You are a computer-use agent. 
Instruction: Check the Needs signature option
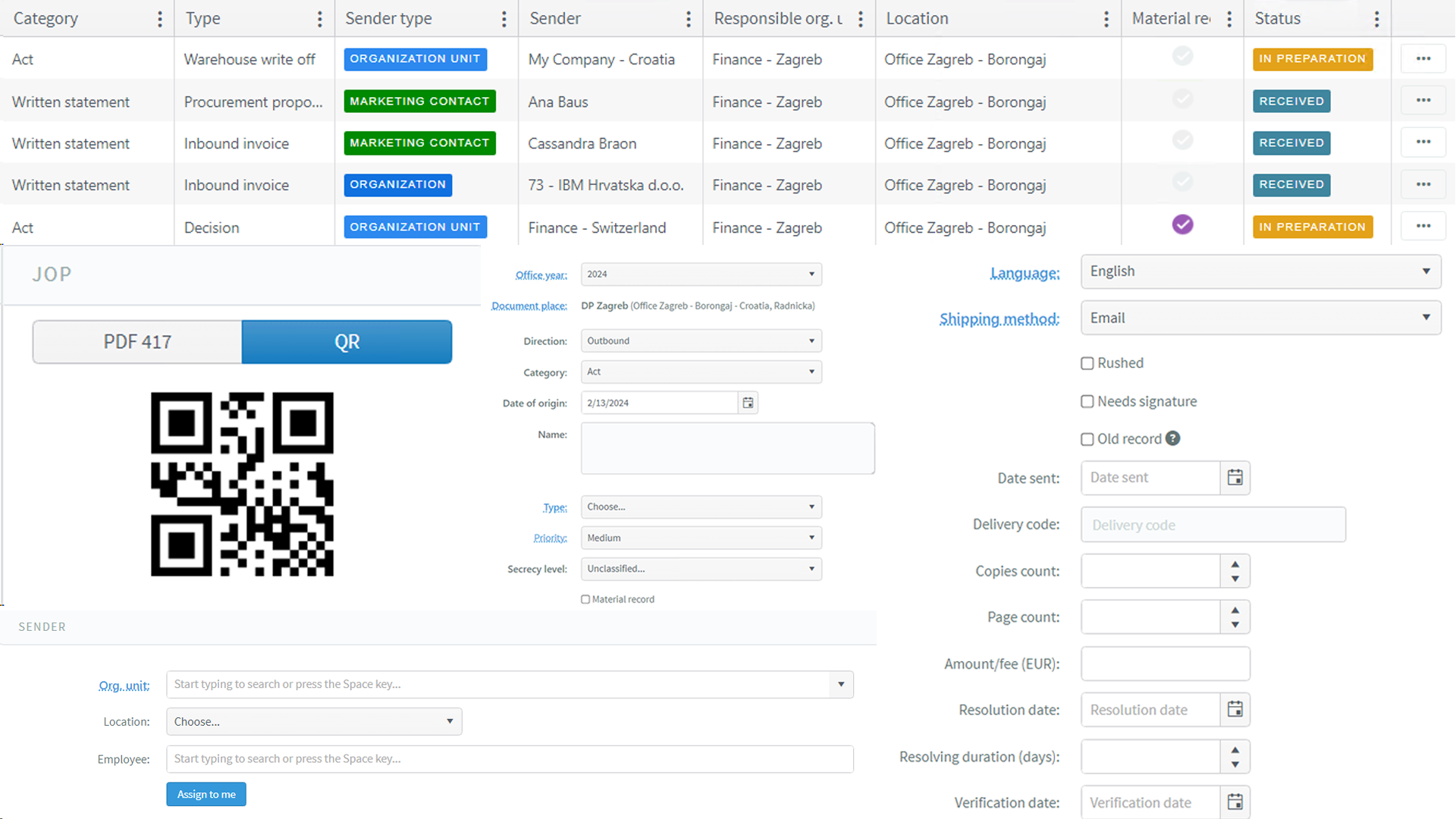[x=1087, y=401]
